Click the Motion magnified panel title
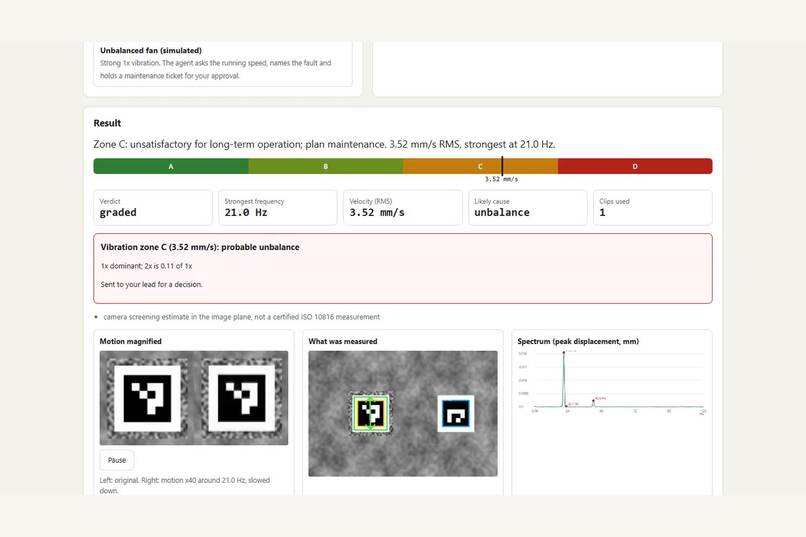The image size is (806, 537). [131, 341]
